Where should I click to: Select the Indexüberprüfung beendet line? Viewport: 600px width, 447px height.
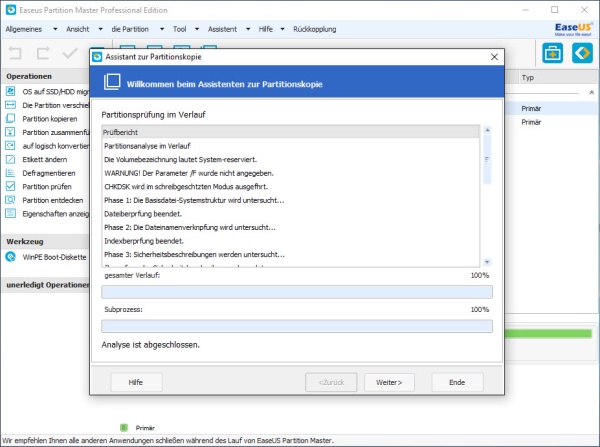(x=144, y=241)
